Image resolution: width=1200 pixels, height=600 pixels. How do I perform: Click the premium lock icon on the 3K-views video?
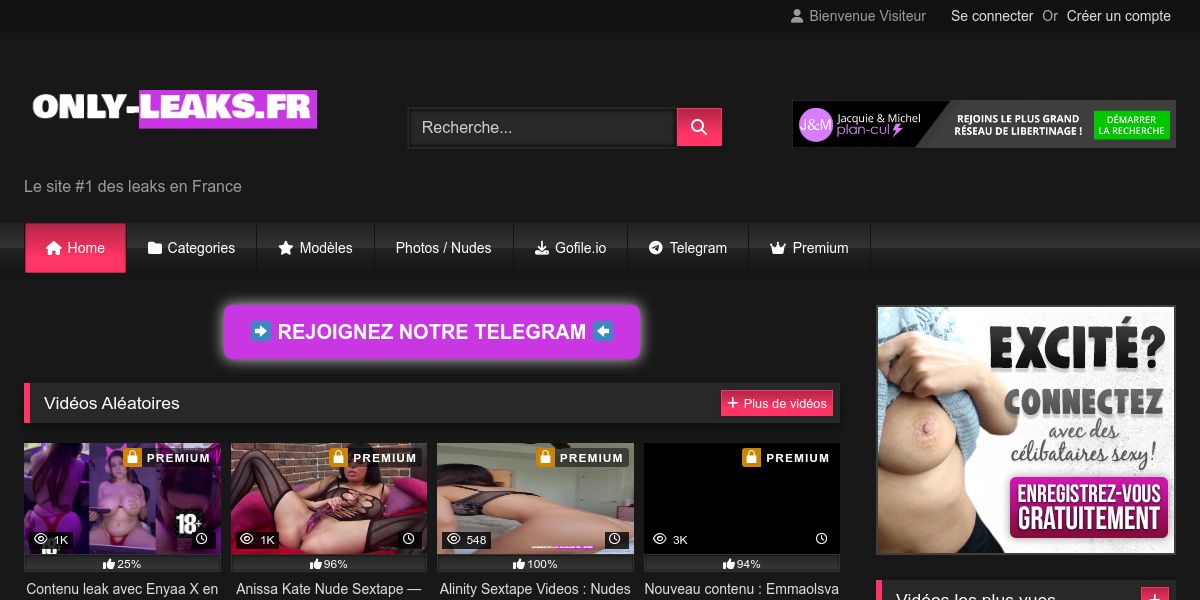[x=751, y=457]
